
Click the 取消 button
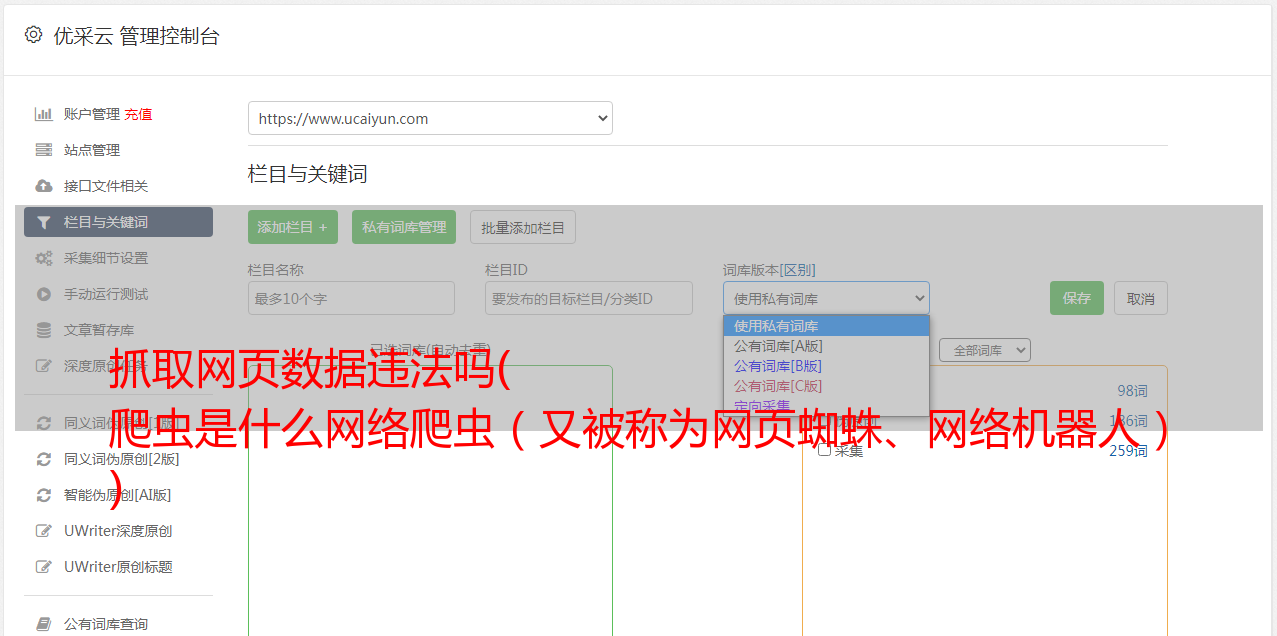[1141, 298]
